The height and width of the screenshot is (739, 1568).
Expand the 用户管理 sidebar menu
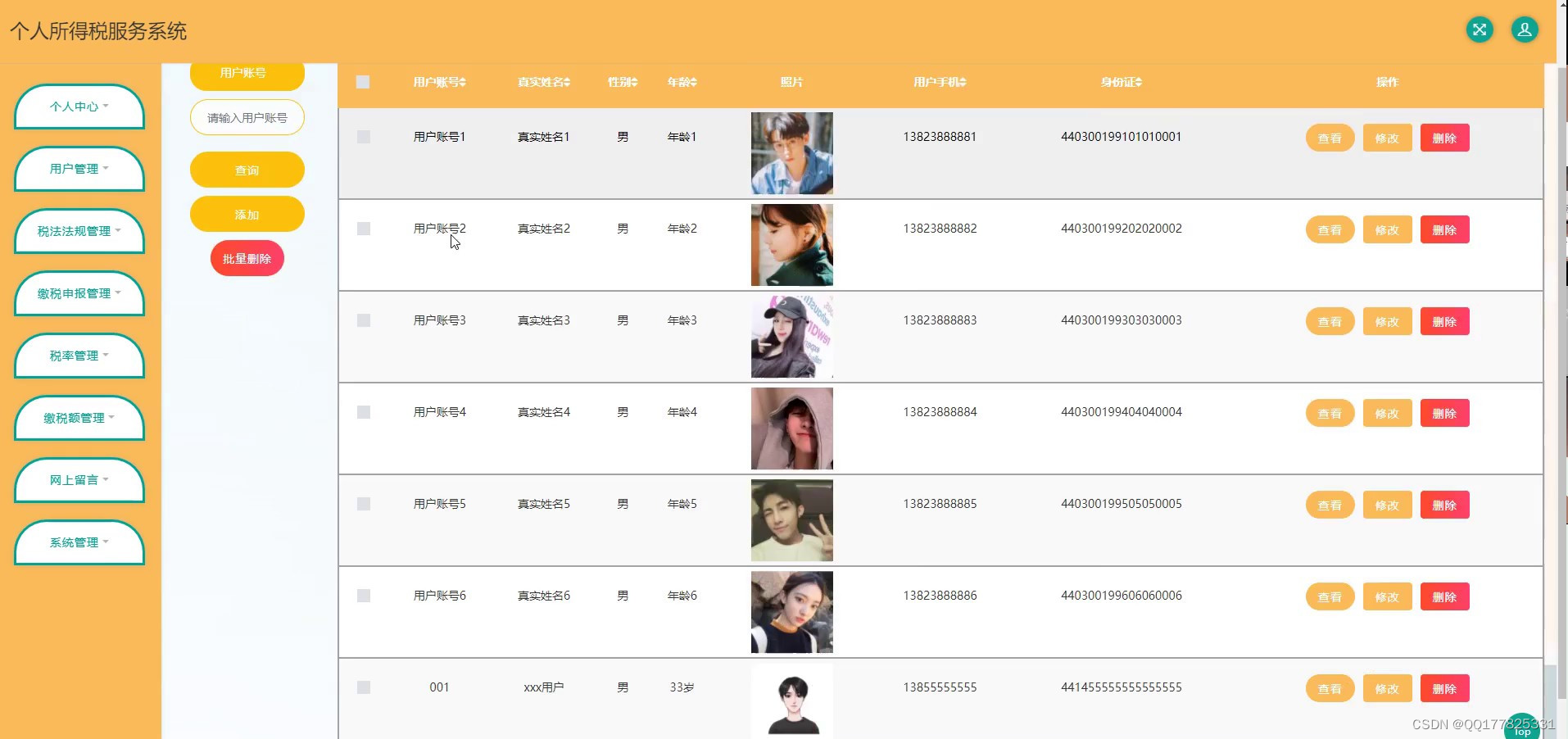(x=79, y=169)
